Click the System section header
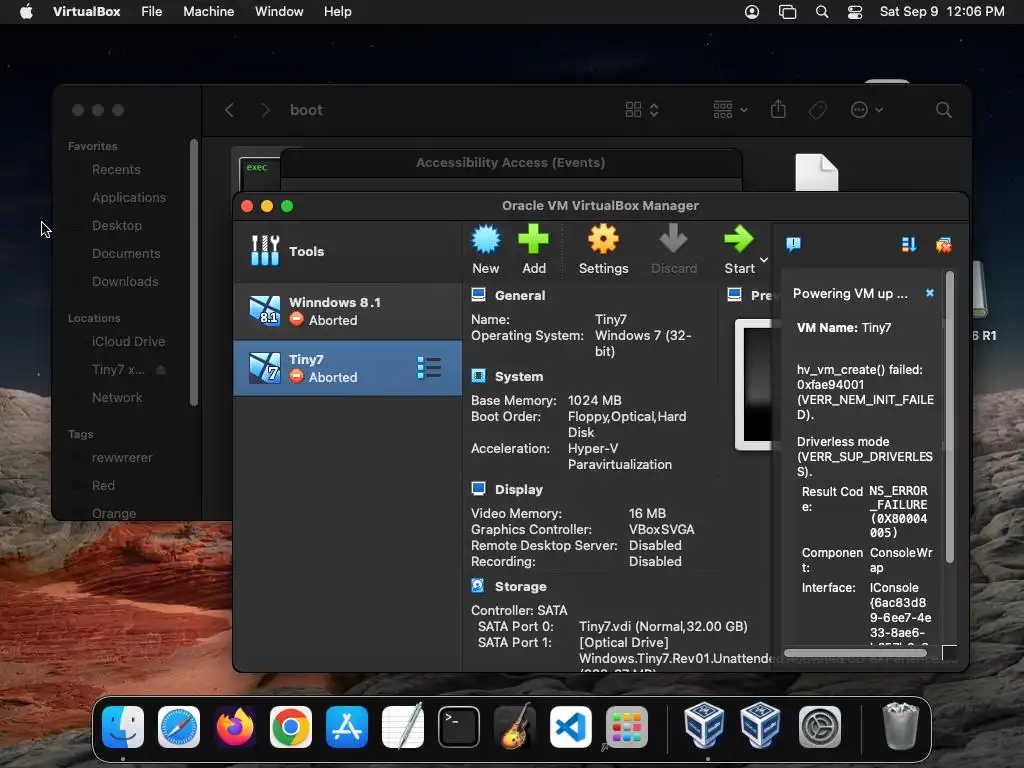 pos(519,376)
